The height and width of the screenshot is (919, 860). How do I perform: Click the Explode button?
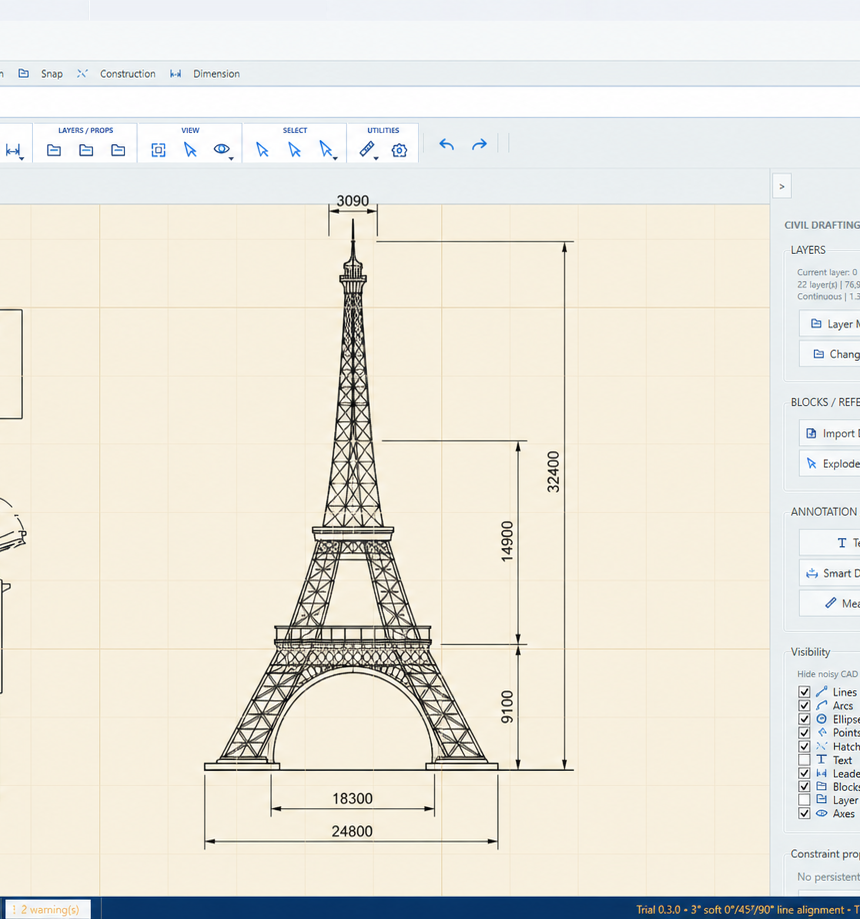coord(830,464)
